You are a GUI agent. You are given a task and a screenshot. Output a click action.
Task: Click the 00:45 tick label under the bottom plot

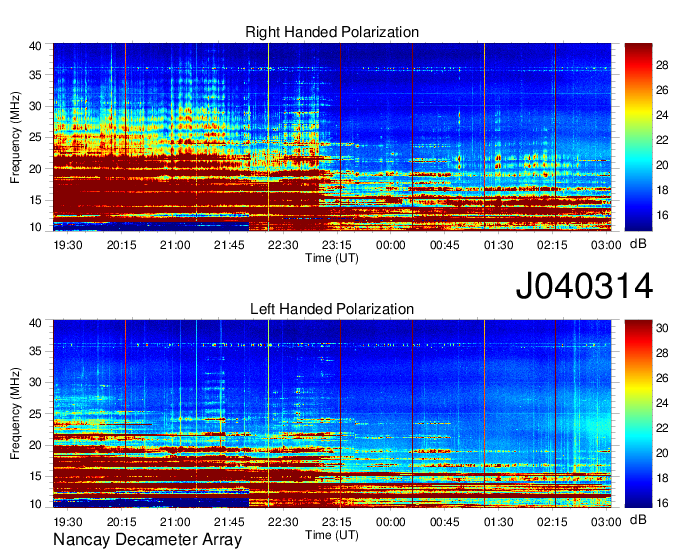click(x=445, y=522)
